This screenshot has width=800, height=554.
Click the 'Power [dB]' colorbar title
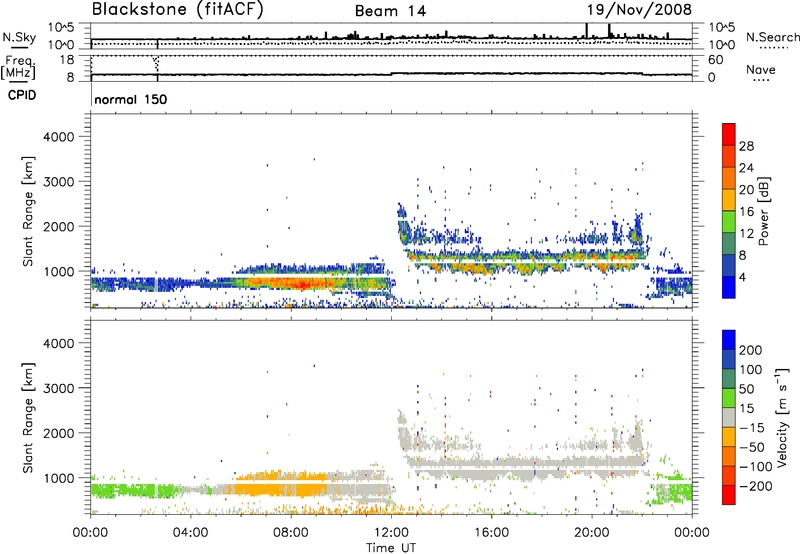[764, 211]
